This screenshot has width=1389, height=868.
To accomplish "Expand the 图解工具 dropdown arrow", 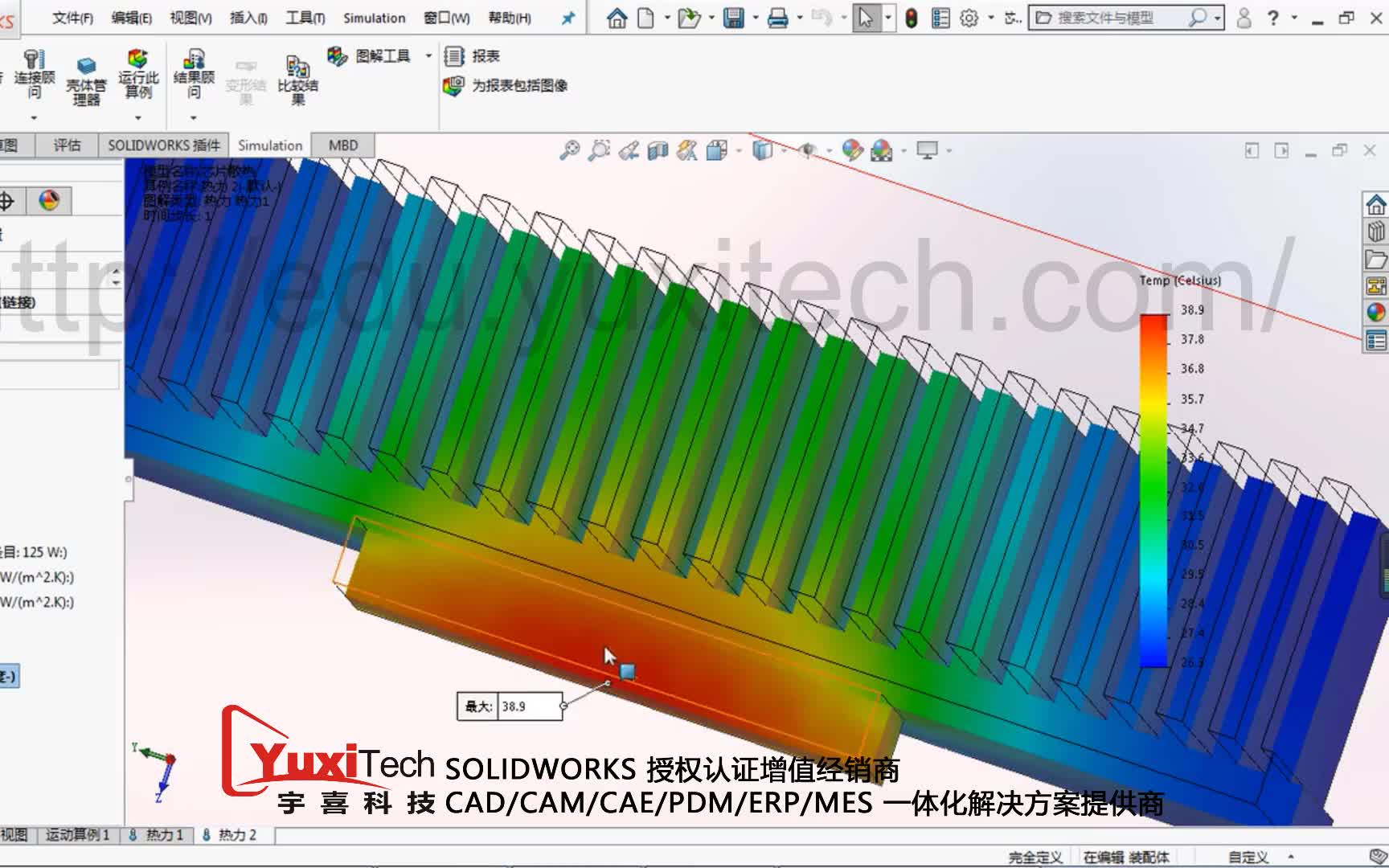I will pyautogui.click(x=427, y=55).
